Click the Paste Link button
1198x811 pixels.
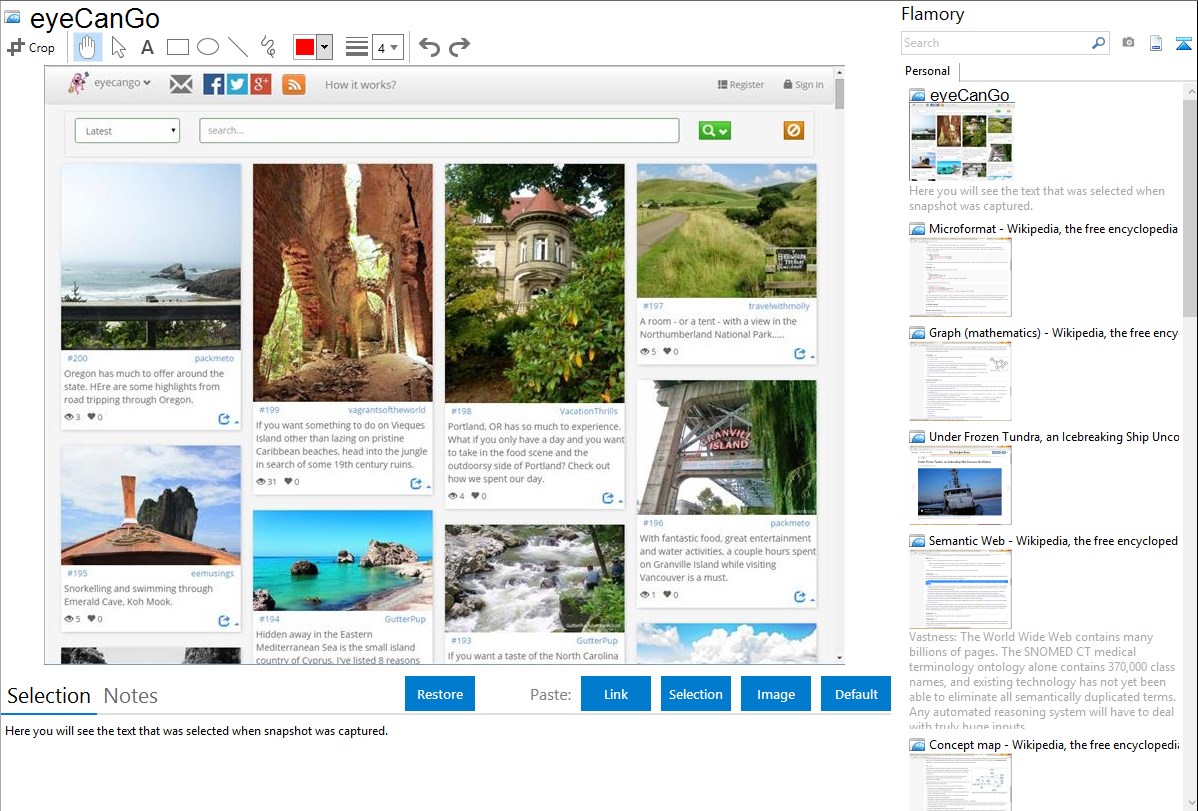click(x=616, y=694)
